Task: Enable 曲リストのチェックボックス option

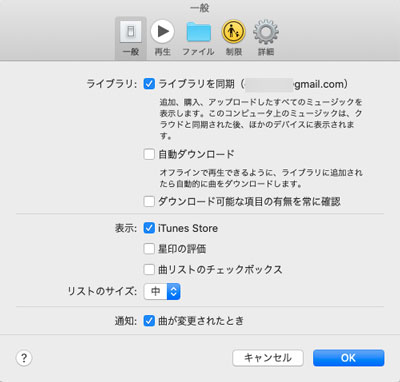Action: 149,269
